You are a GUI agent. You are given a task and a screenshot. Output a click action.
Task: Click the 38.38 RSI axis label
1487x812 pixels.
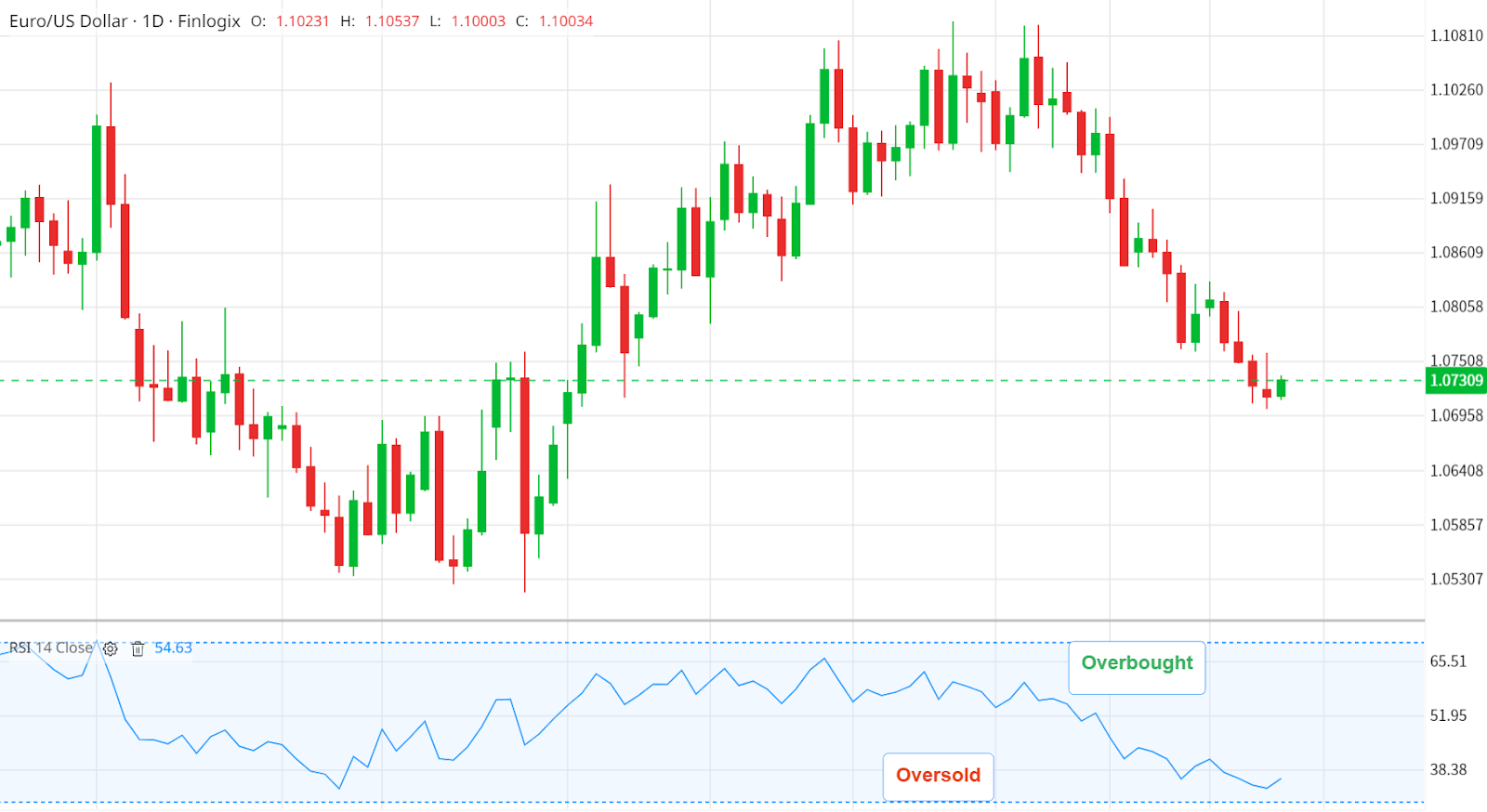tap(1448, 770)
